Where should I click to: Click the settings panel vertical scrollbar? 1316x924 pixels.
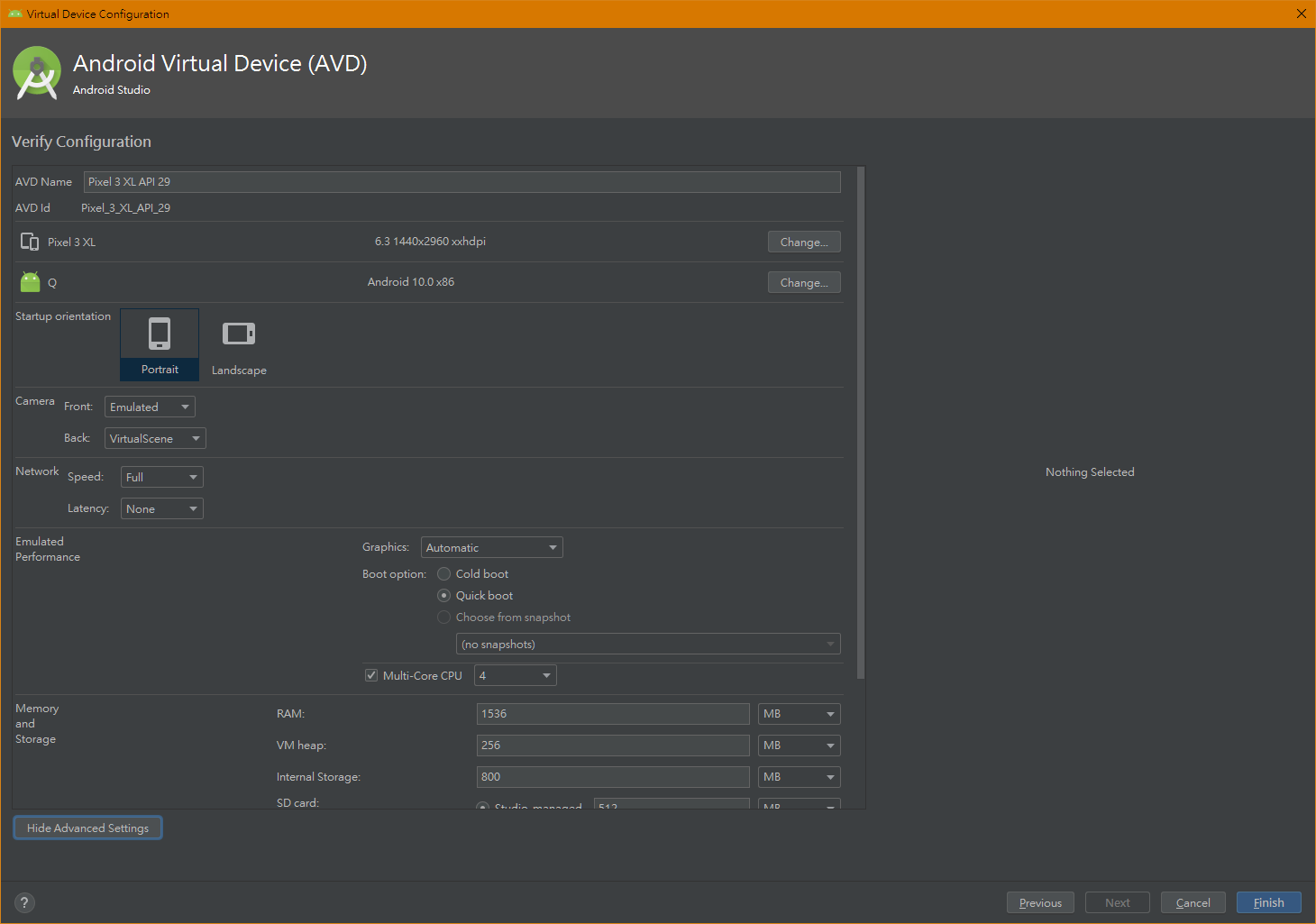(861, 424)
